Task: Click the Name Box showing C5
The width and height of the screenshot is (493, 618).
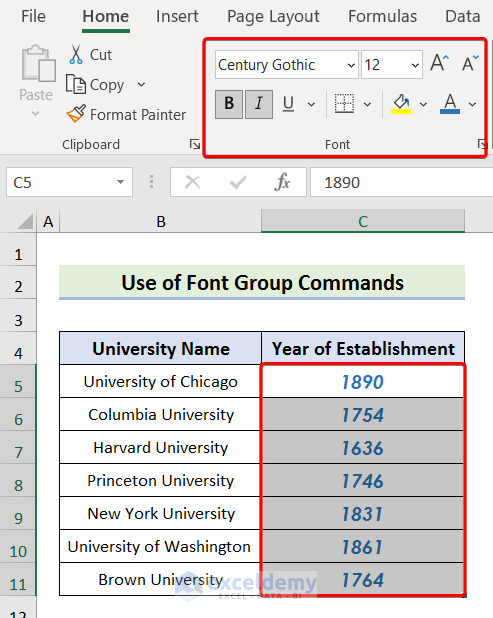Action: click(x=69, y=182)
